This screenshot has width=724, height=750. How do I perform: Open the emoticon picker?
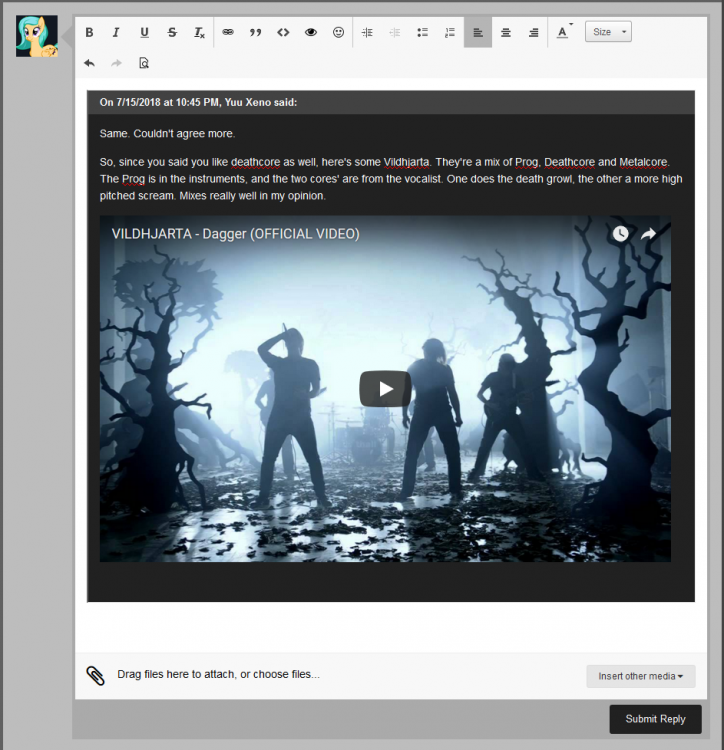click(x=338, y=32)
